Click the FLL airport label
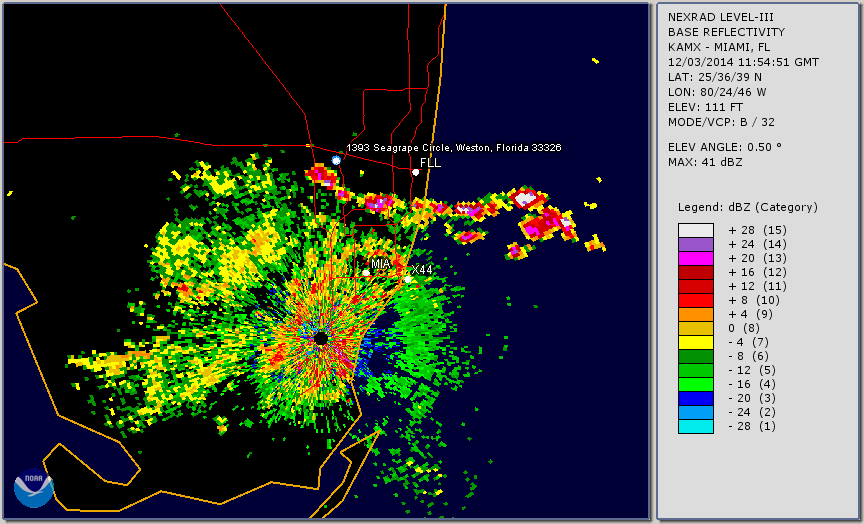The height and width of the screenshot is (524, 864). [x=430, y=163]
